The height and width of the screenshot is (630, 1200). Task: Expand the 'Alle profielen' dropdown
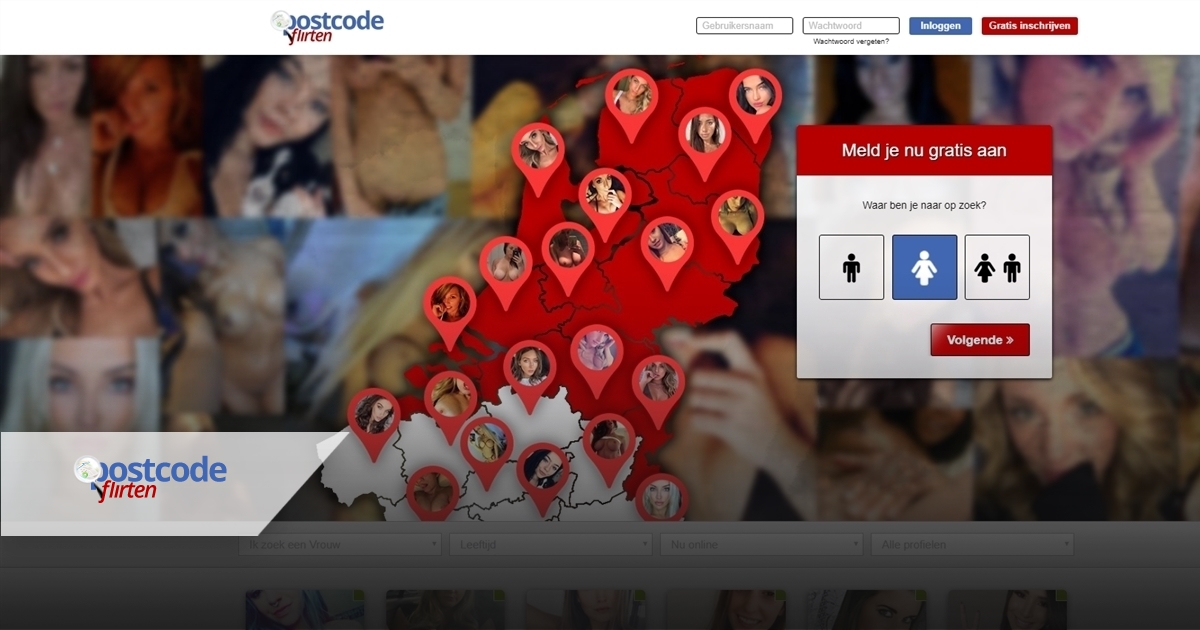tap(972, 545)
